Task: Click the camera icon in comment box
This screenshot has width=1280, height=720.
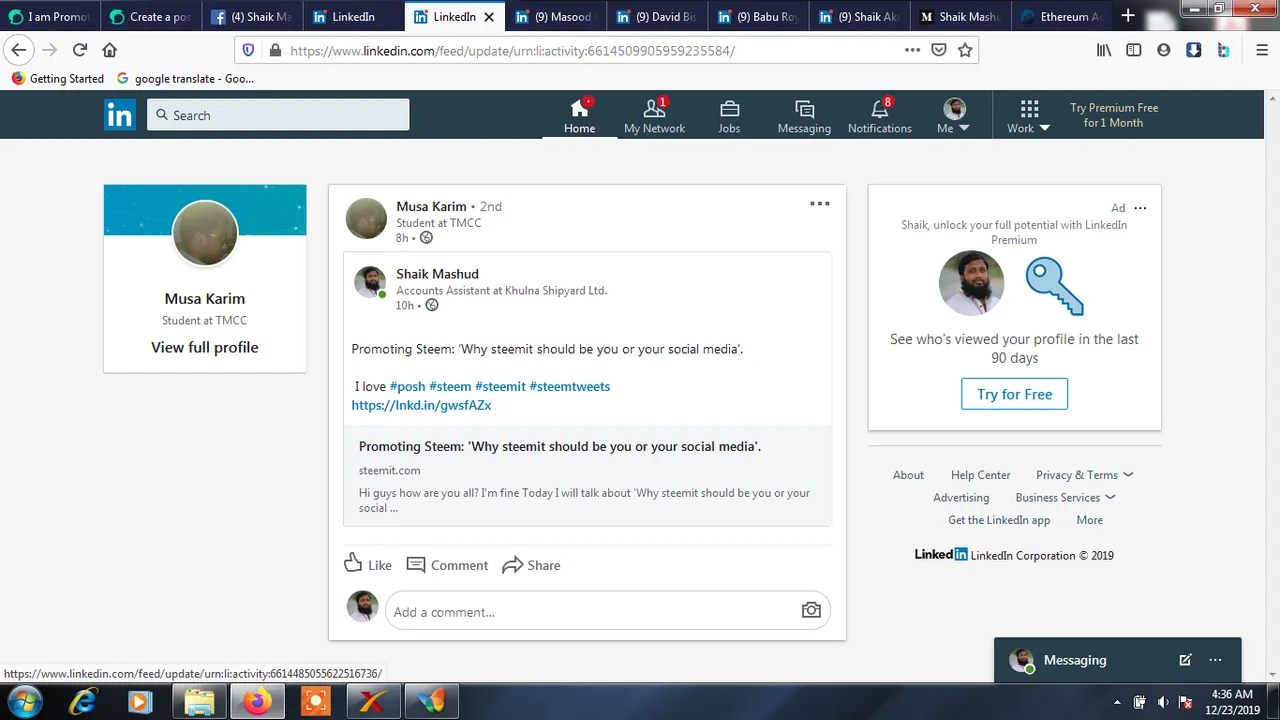Action: [x=811, y=610]
